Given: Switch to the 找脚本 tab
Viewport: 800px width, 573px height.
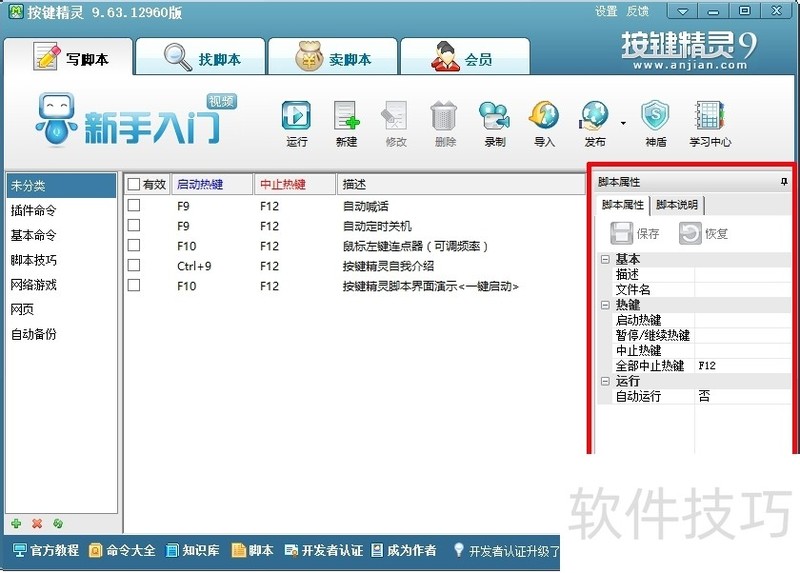Looking at the screenshot, I should [x=201, y=57].
